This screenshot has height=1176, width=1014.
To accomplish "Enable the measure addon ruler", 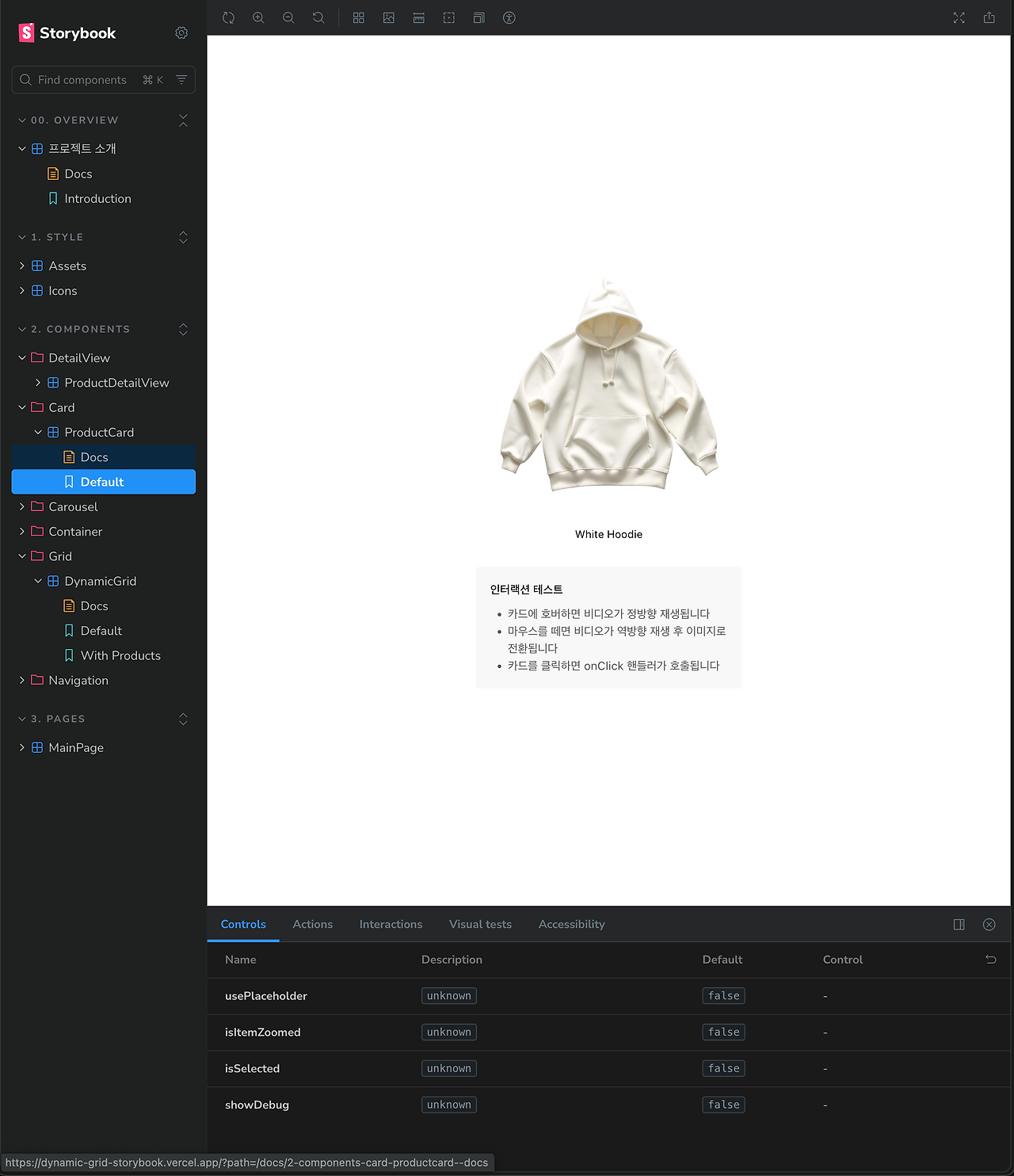I will 418,17.
